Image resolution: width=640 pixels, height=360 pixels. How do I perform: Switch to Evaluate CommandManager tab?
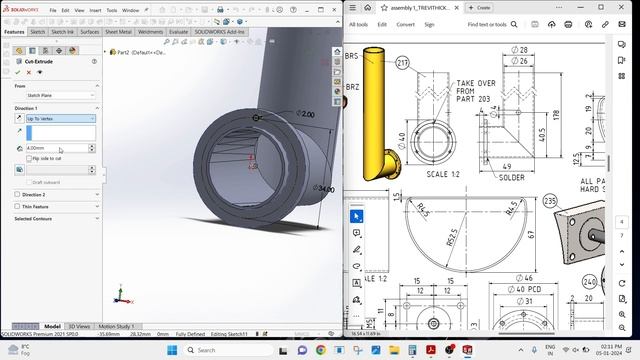[x=178, y=32]
